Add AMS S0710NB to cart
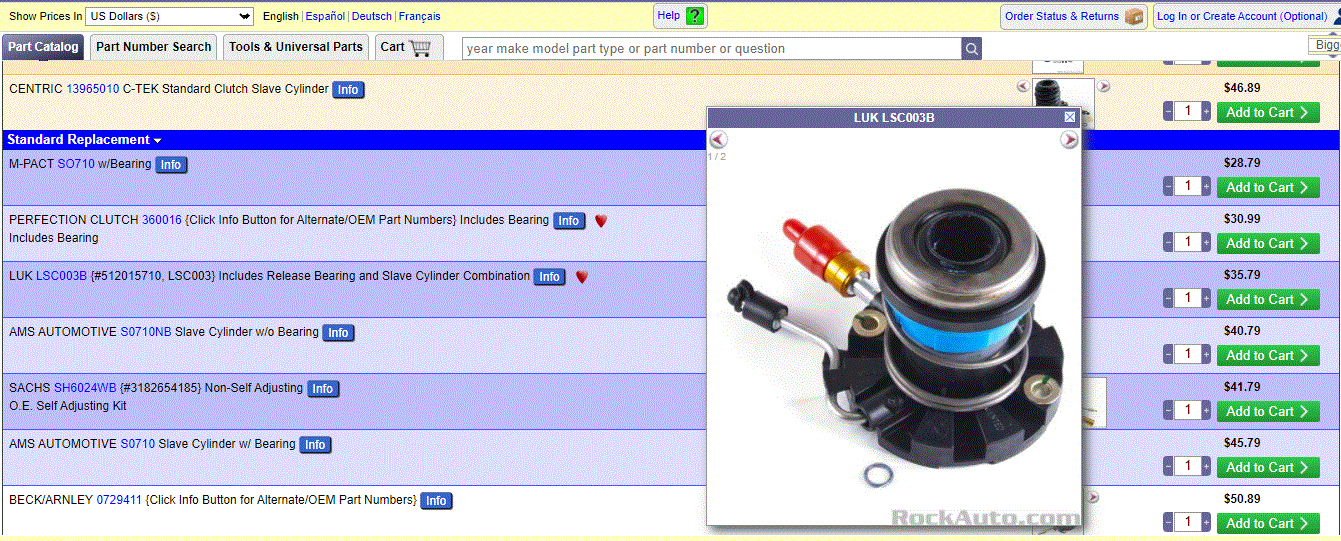Image resolution: width=1341 pixels, height=541 pixels. coord(1268,355)
